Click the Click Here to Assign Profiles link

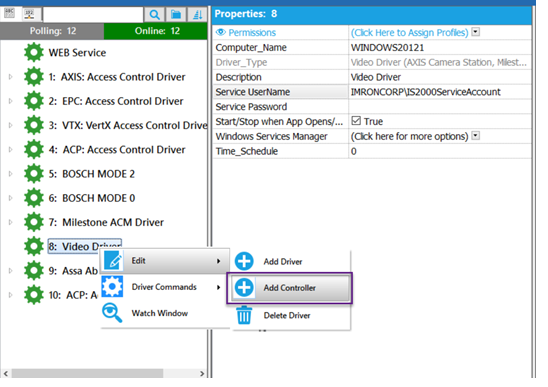tap(410, 33)
